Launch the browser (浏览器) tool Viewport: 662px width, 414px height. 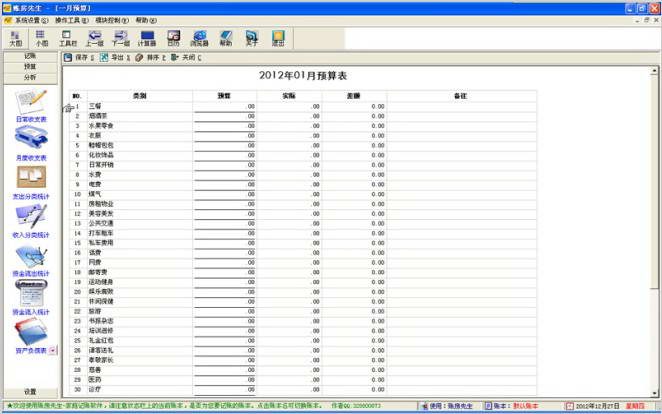coord(199,38)
